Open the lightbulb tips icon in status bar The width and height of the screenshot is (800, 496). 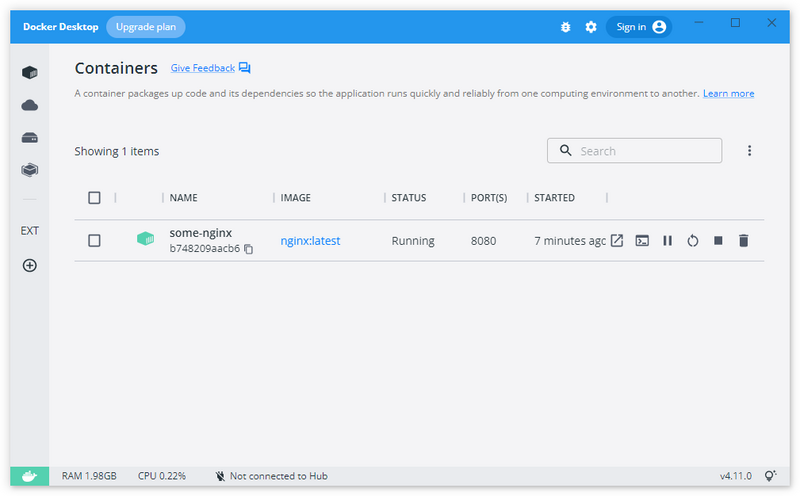(770, 476)
